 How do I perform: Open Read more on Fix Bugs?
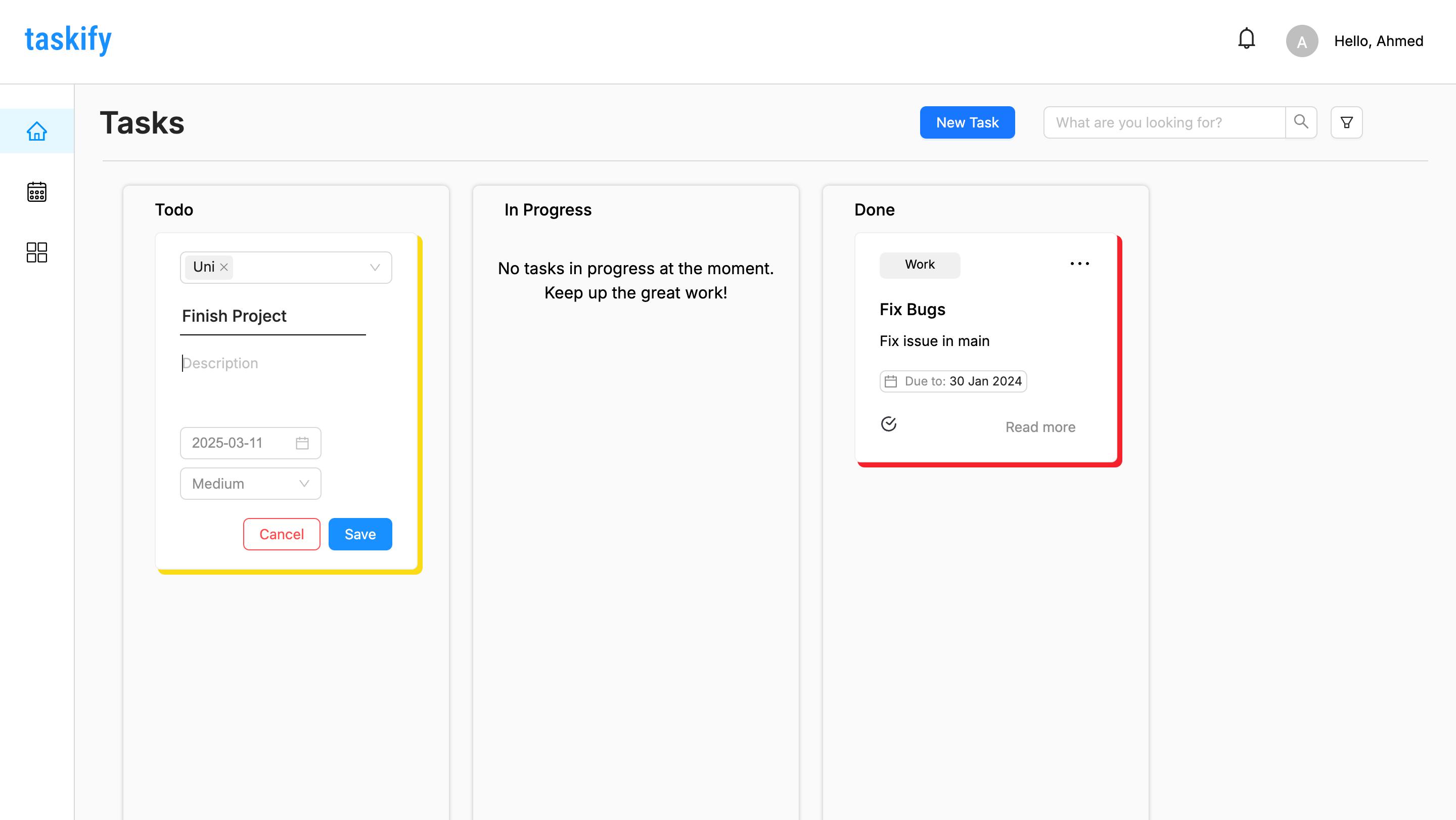point(1040,427)
